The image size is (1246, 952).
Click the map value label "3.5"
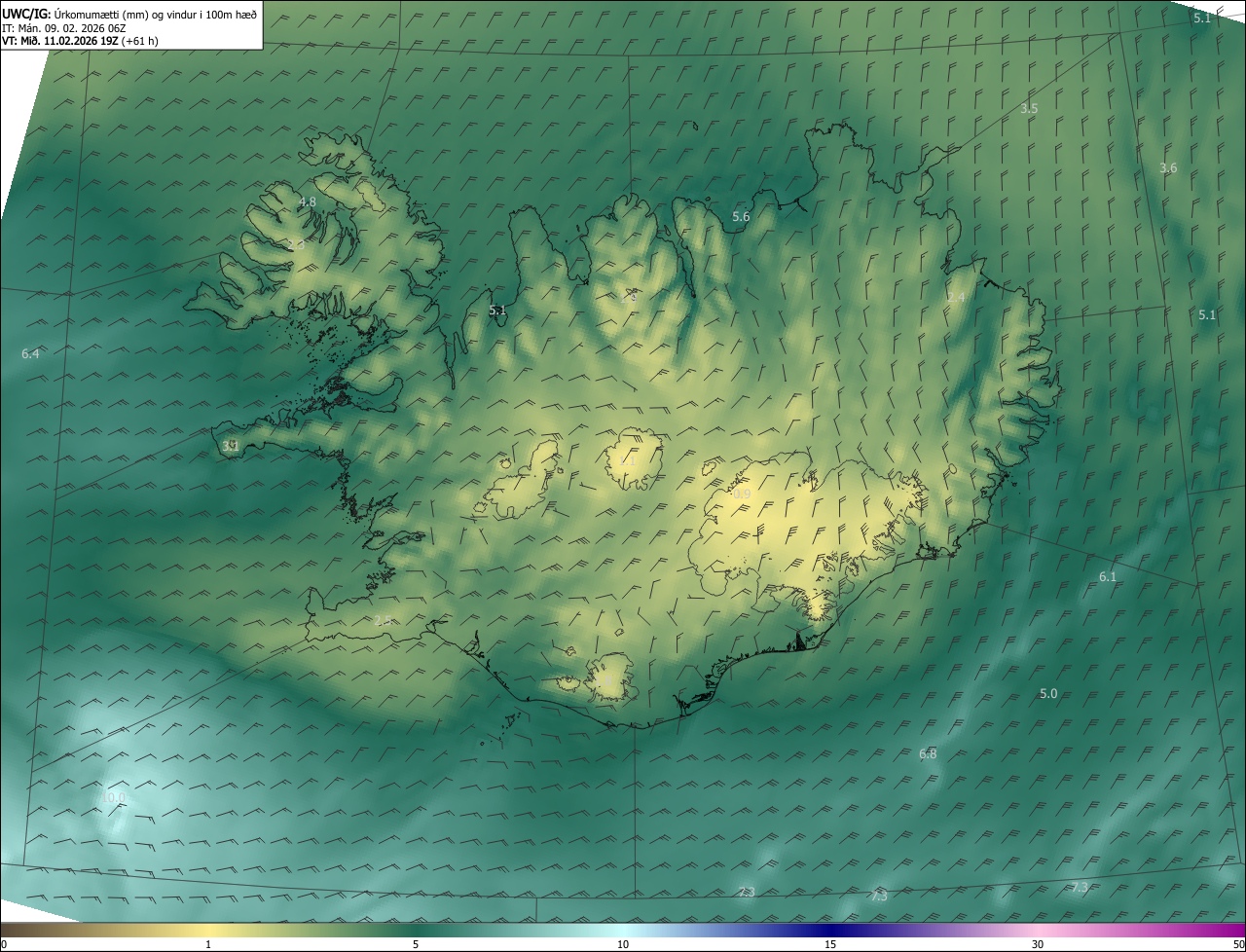pyautogui.click(x=1029, y=109)
